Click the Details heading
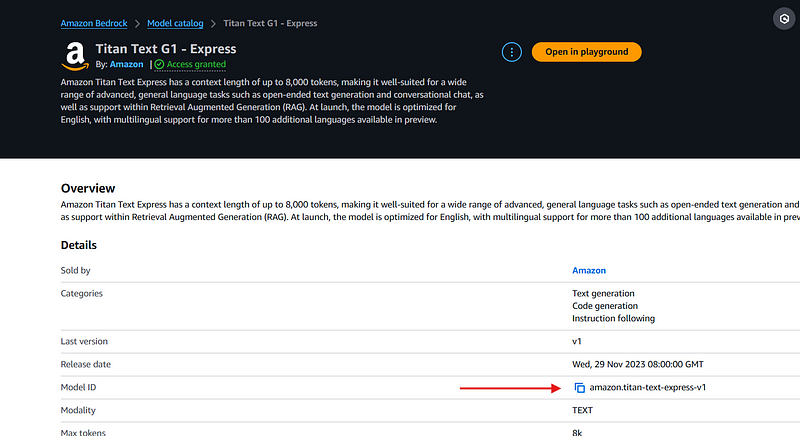 coord(79,245)
